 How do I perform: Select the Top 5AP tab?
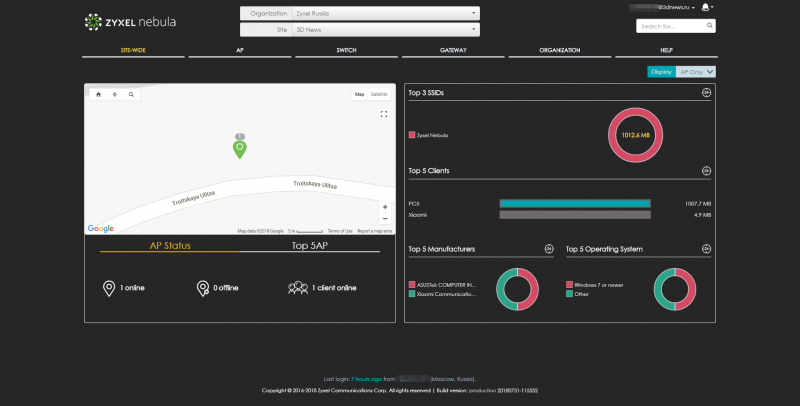pyautogui.click(x=310, y=245)
